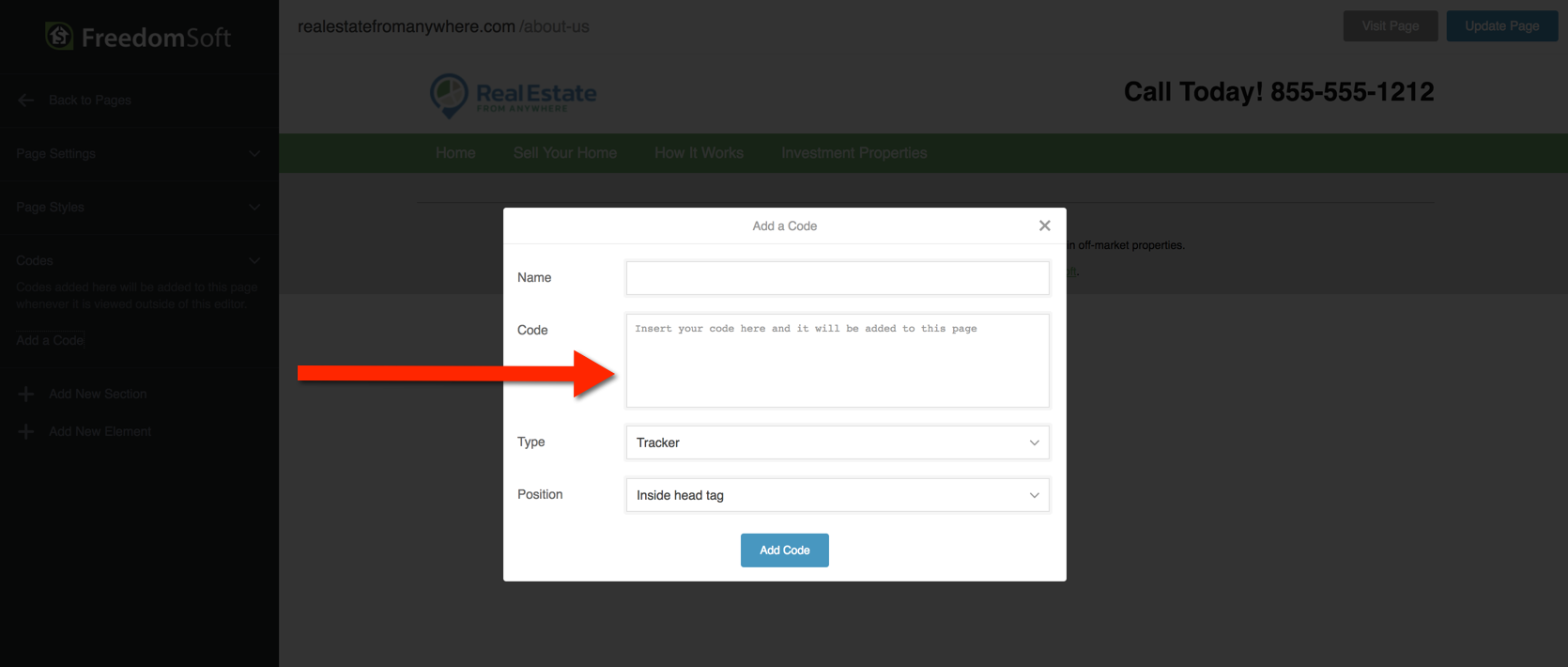The image size is (1568, 667).
Task: Select Add New Section label
Action: tap(99, 395)
